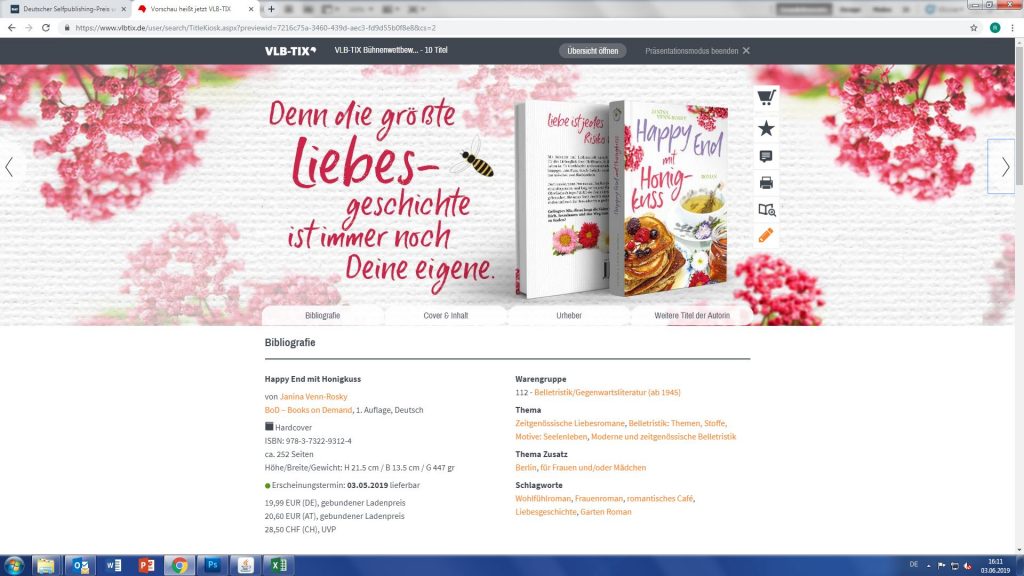
Task: Add title to shopping cart icon
Action: (766, 98)
